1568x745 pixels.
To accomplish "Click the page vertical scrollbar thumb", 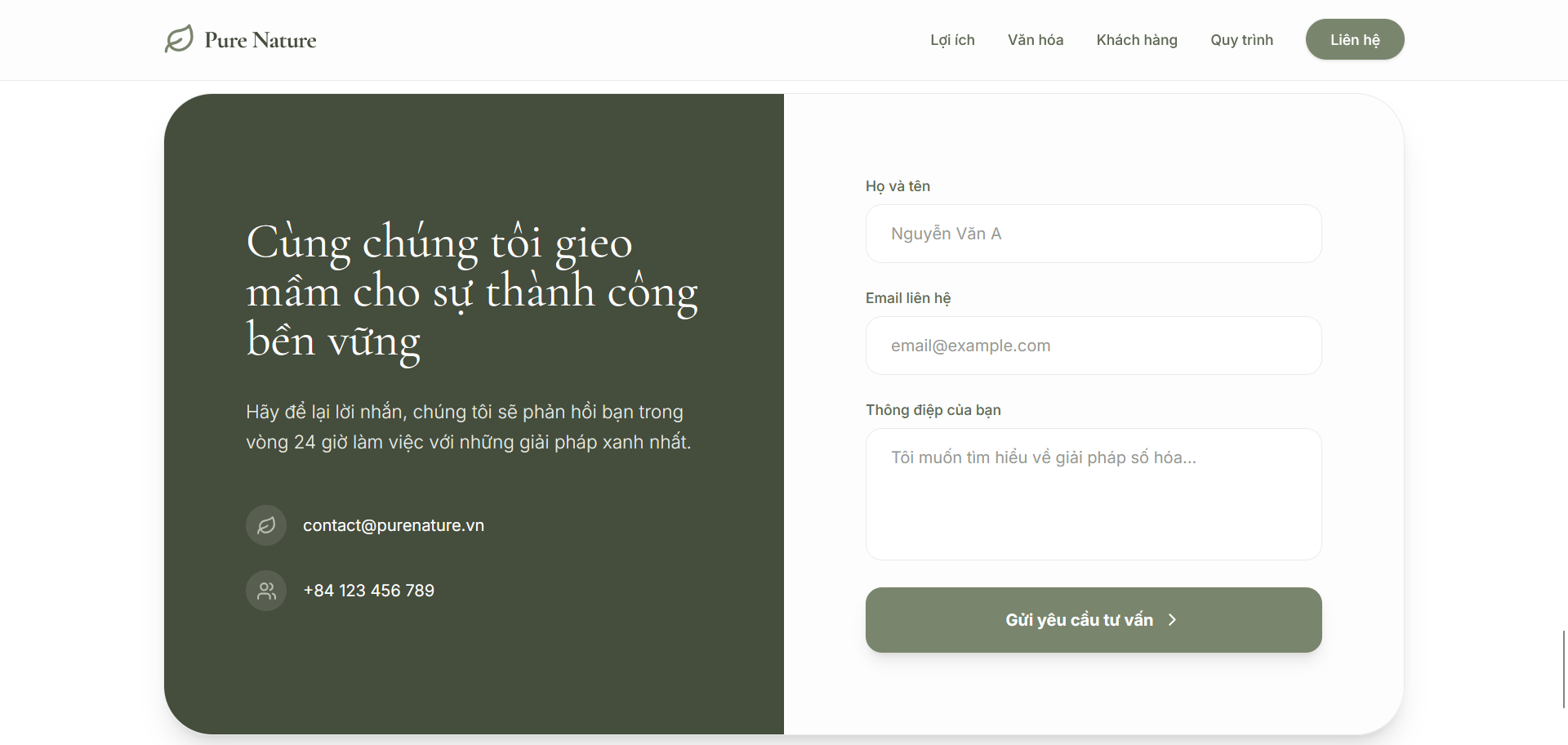I will (1564, 669).
